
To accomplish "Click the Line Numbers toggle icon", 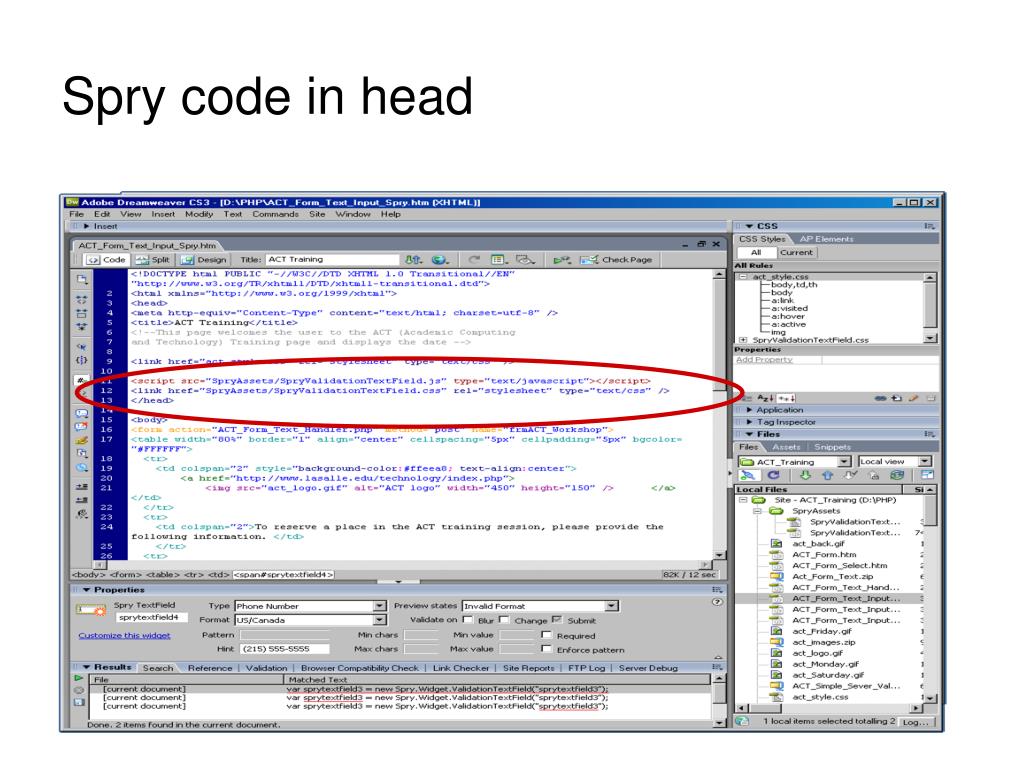I will (82, 379).
